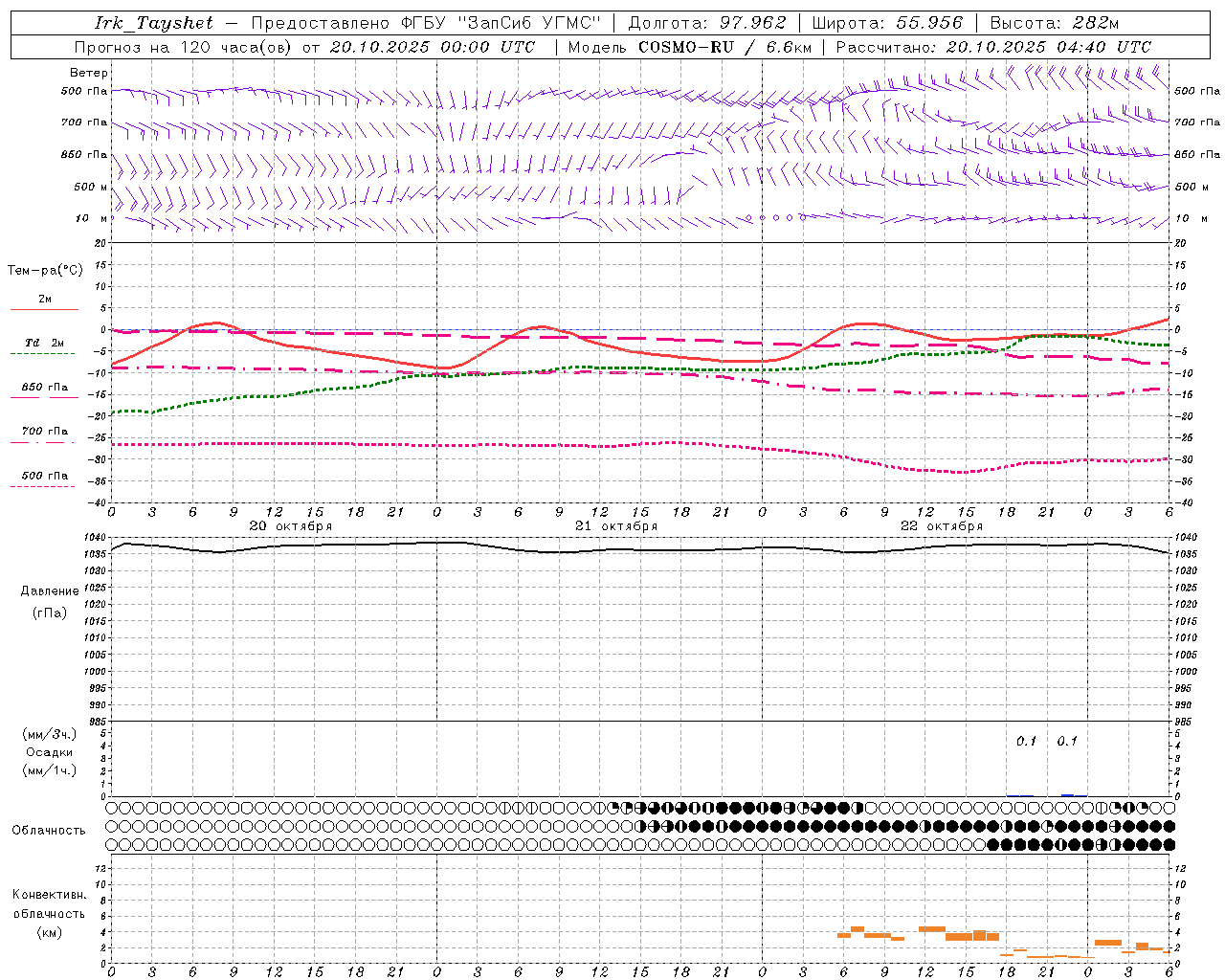Image resolution: width=1225 pixels, height=980 pixels.
Task: Click the '22 октября' date label
Action: [942, 526]
